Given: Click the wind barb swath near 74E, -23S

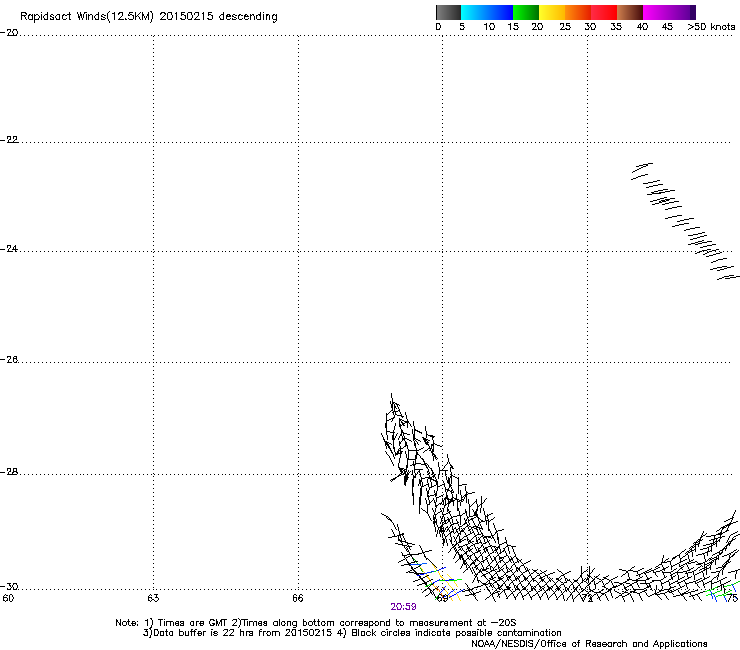Looking at the screenshot, I should pos(685,221).
